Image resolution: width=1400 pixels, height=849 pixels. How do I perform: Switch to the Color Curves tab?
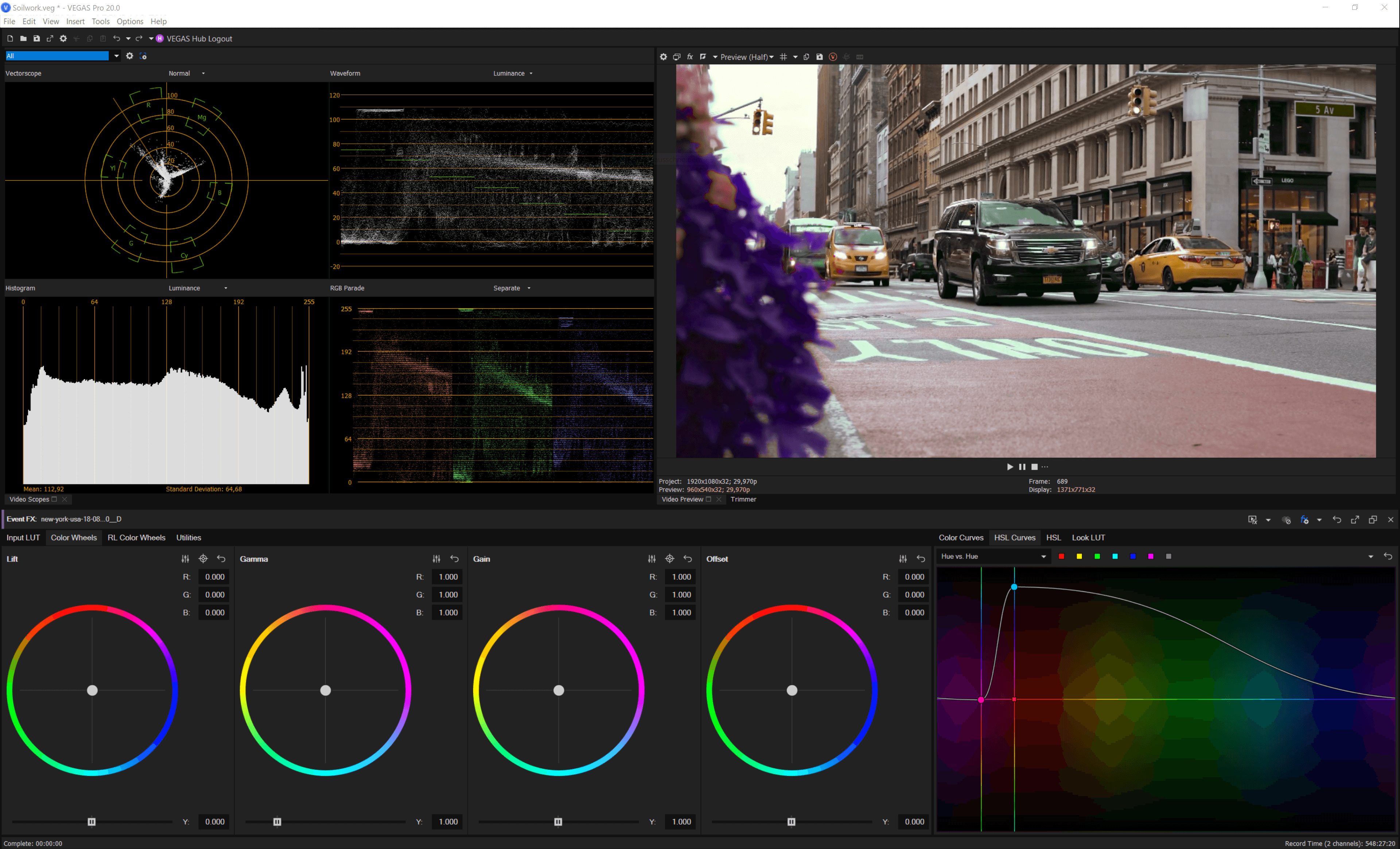click(x=961, y=538)
